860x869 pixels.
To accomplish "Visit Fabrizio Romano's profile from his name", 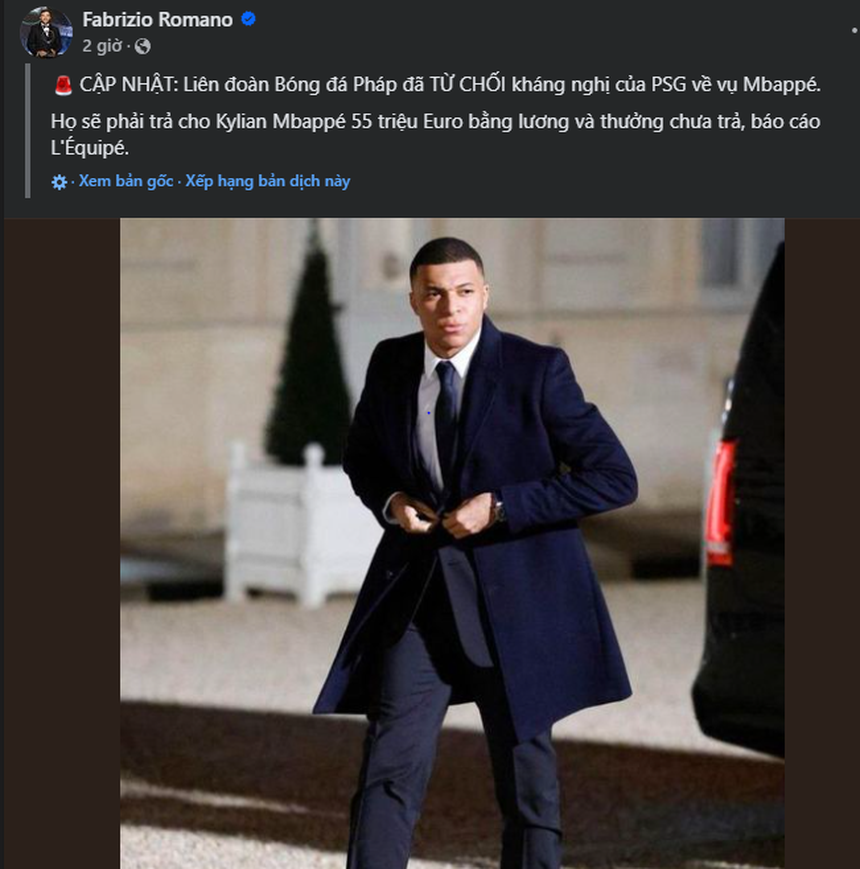I will [146, 17].
